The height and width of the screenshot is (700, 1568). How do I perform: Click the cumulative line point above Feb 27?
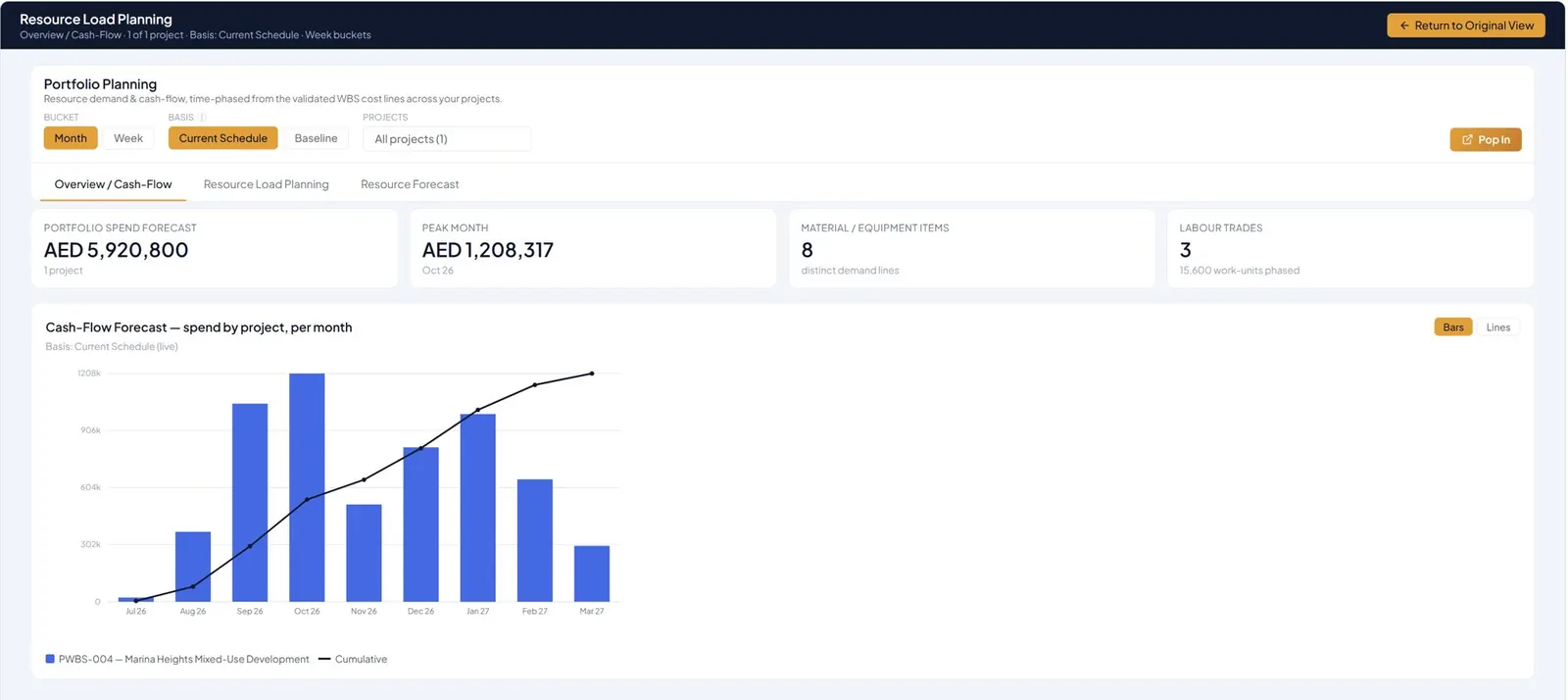535,385
